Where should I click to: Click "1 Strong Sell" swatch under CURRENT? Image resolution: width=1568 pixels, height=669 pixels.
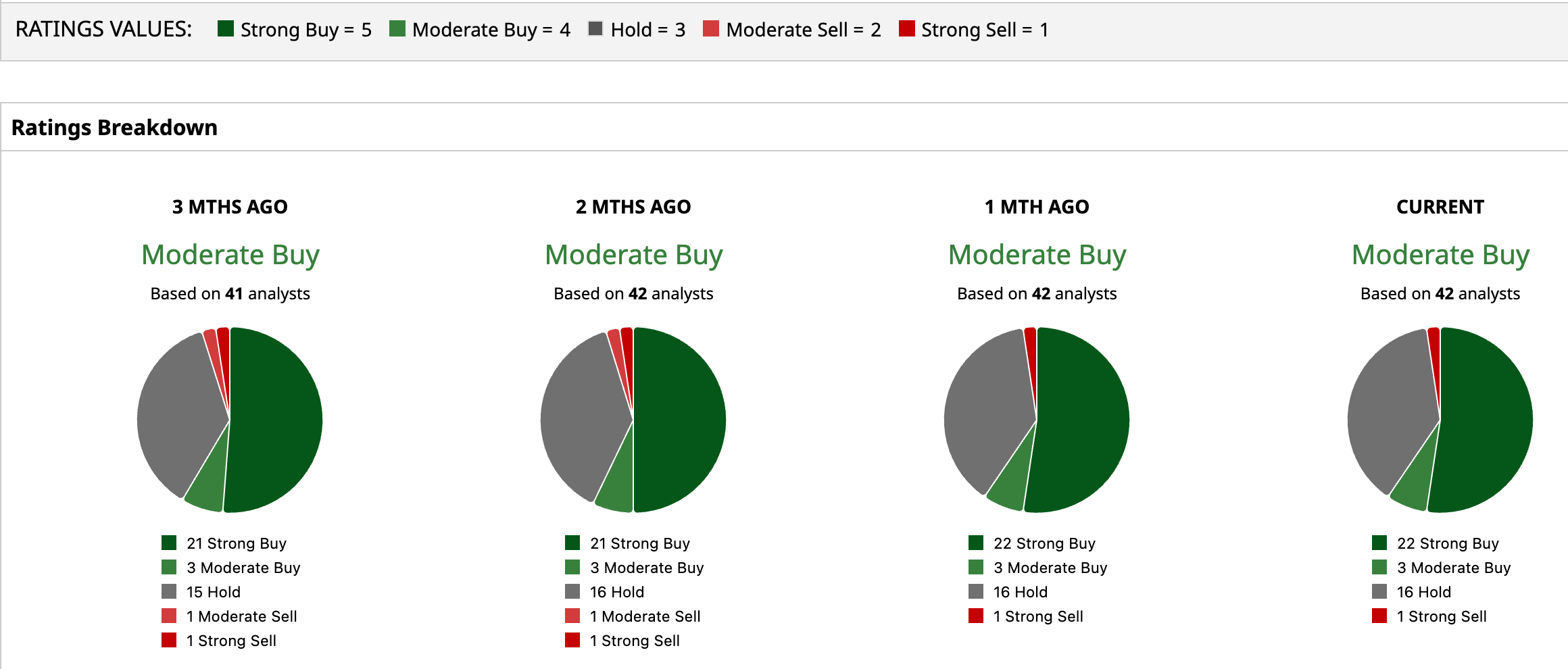coord(1379,616)
